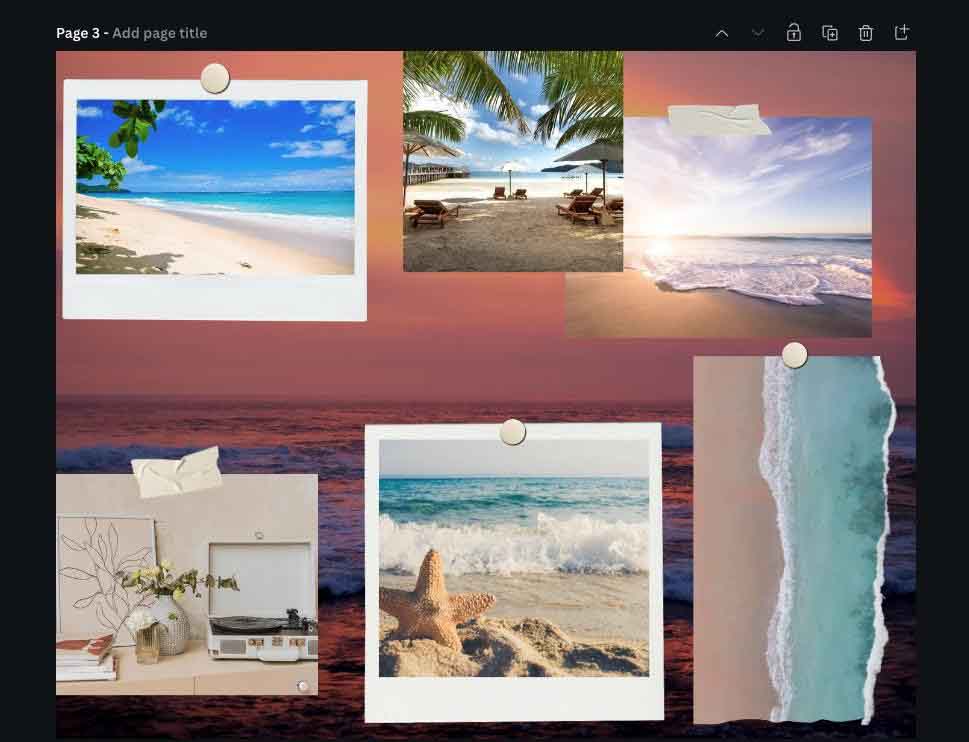Delete Page 3 with the trash icon
The image size is (969, 742).
pyautogui.click(x=866, y=33)
